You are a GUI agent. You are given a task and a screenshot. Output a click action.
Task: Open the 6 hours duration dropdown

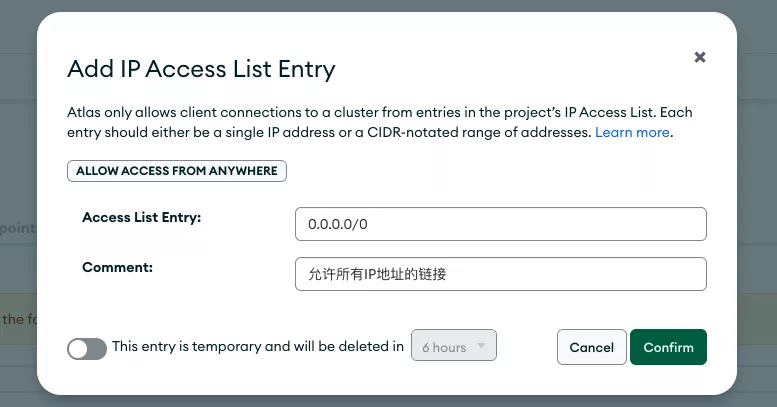(453, 346)
